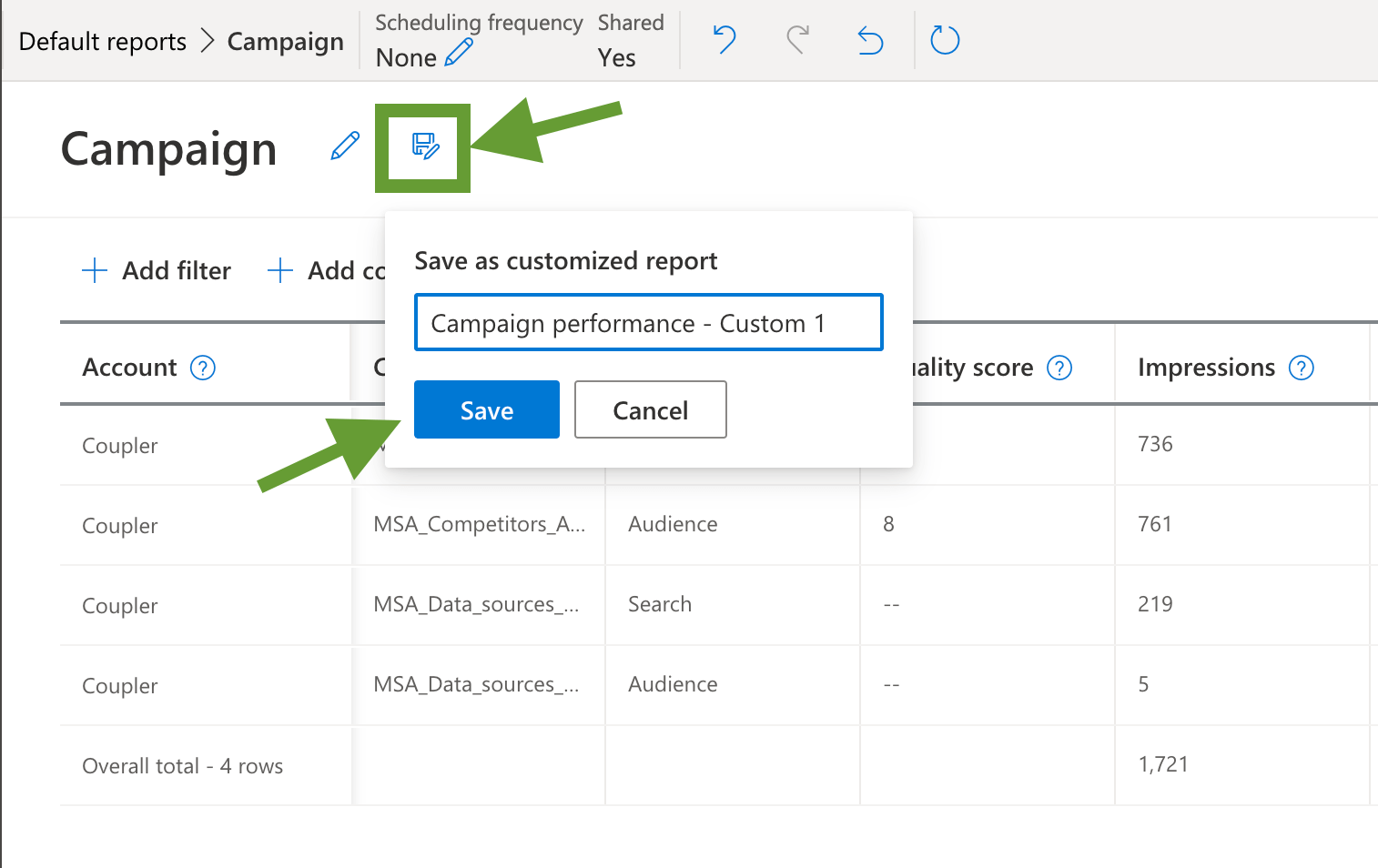Click the save as customized report icon

[425, 146]
